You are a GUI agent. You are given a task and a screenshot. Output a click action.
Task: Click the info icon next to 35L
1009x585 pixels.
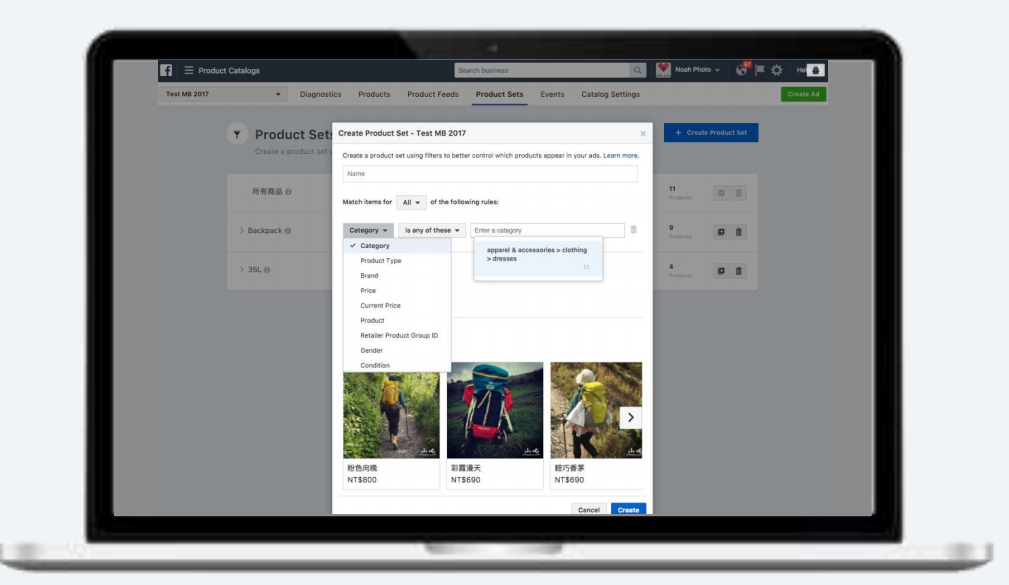(266, 270)
